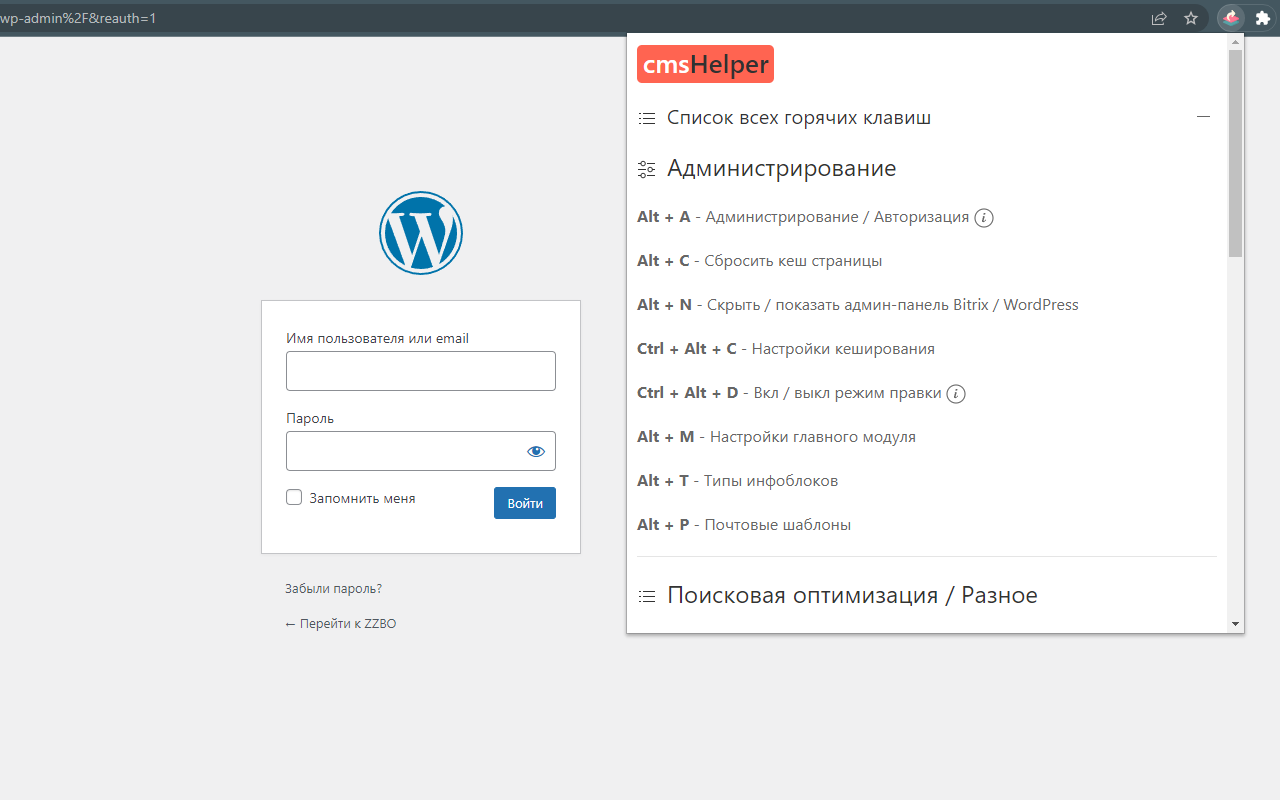Click the Alt + T Типы инфоблоков entry
The height and width of the screenshot is (800, 1280).
point(737,481)
